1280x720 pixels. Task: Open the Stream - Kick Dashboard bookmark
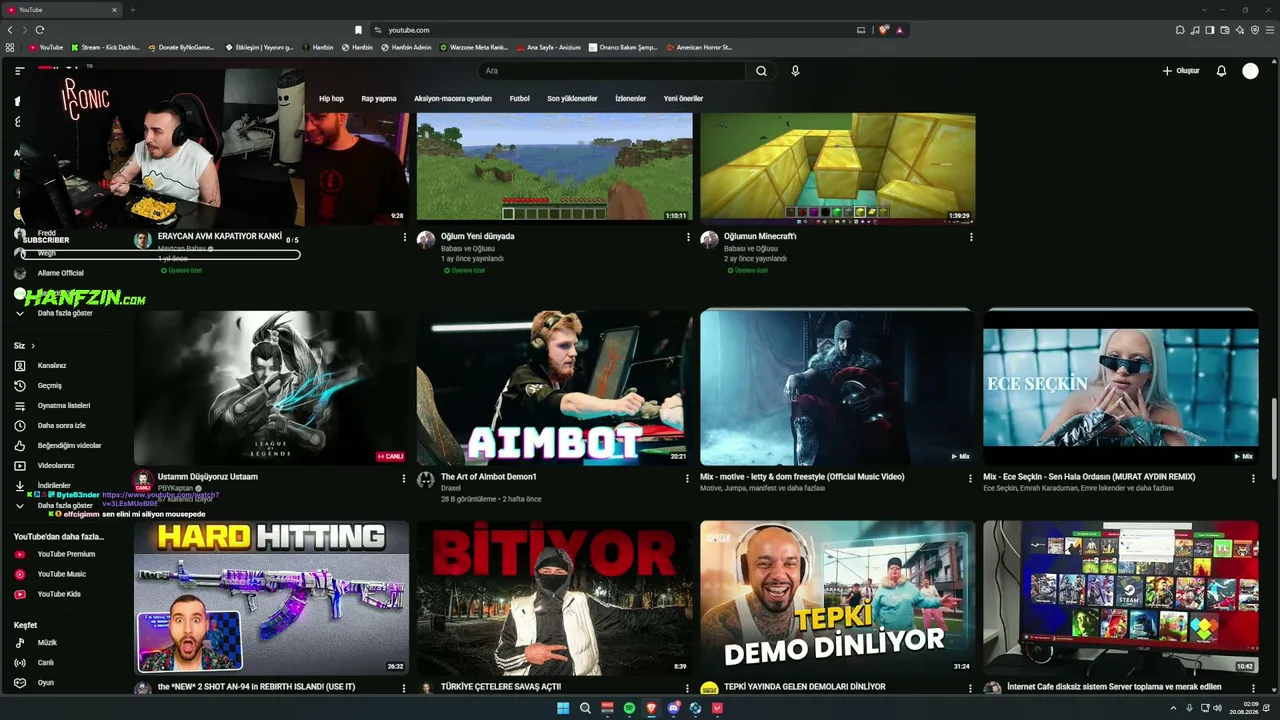105,47
